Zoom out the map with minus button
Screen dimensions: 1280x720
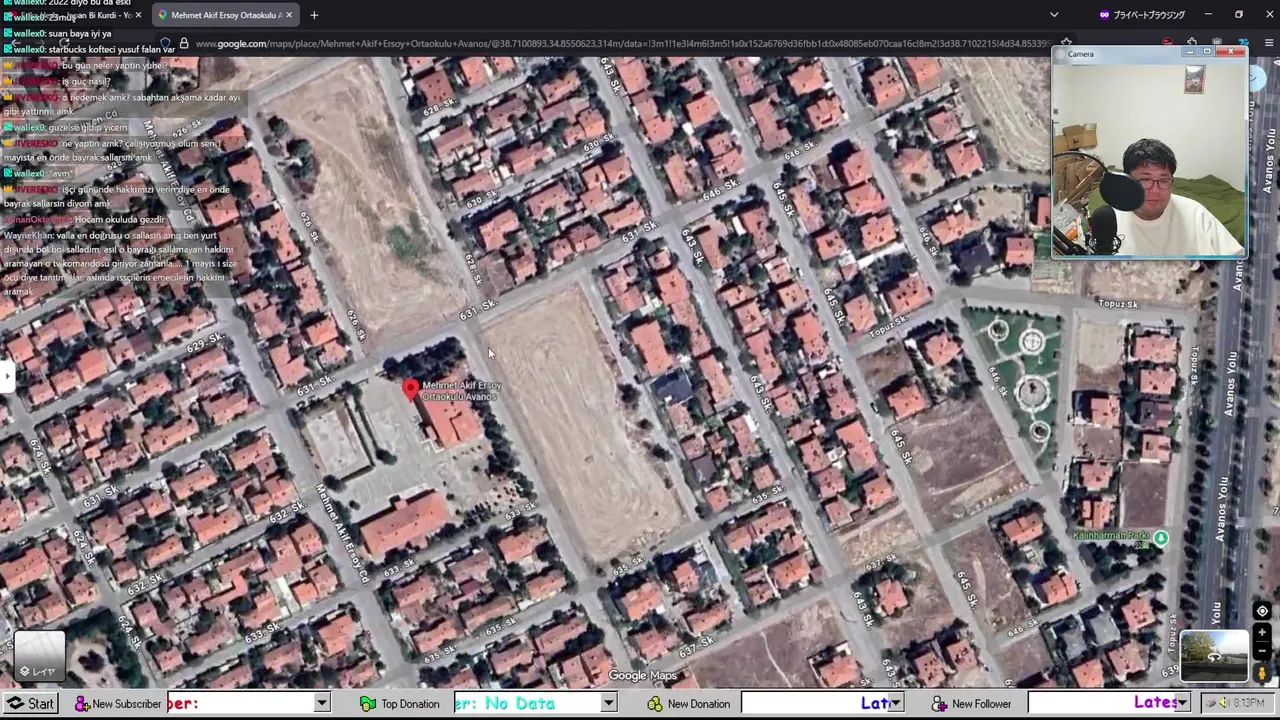1262,650
